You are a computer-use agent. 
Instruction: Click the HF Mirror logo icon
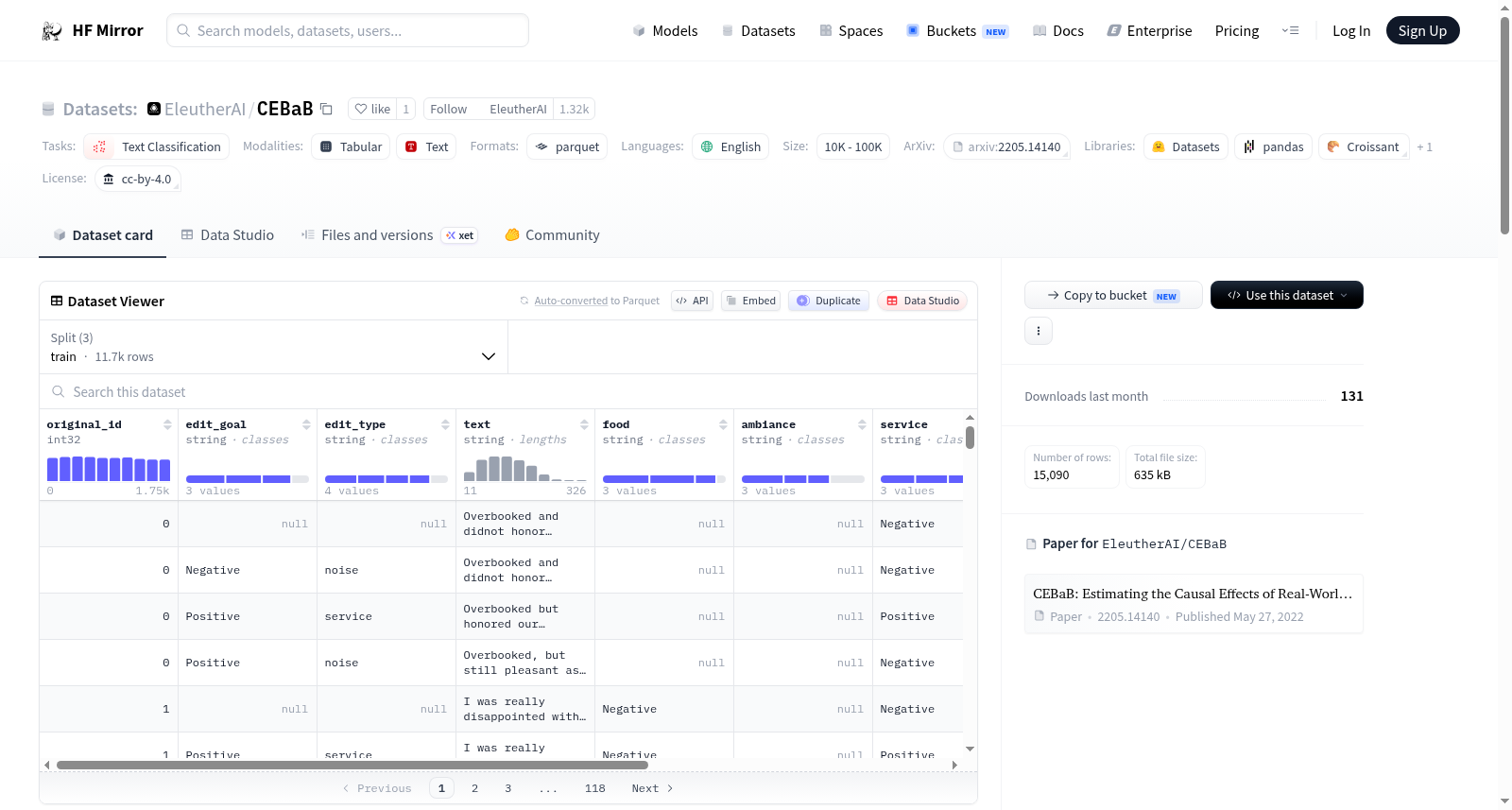(52, 31)
